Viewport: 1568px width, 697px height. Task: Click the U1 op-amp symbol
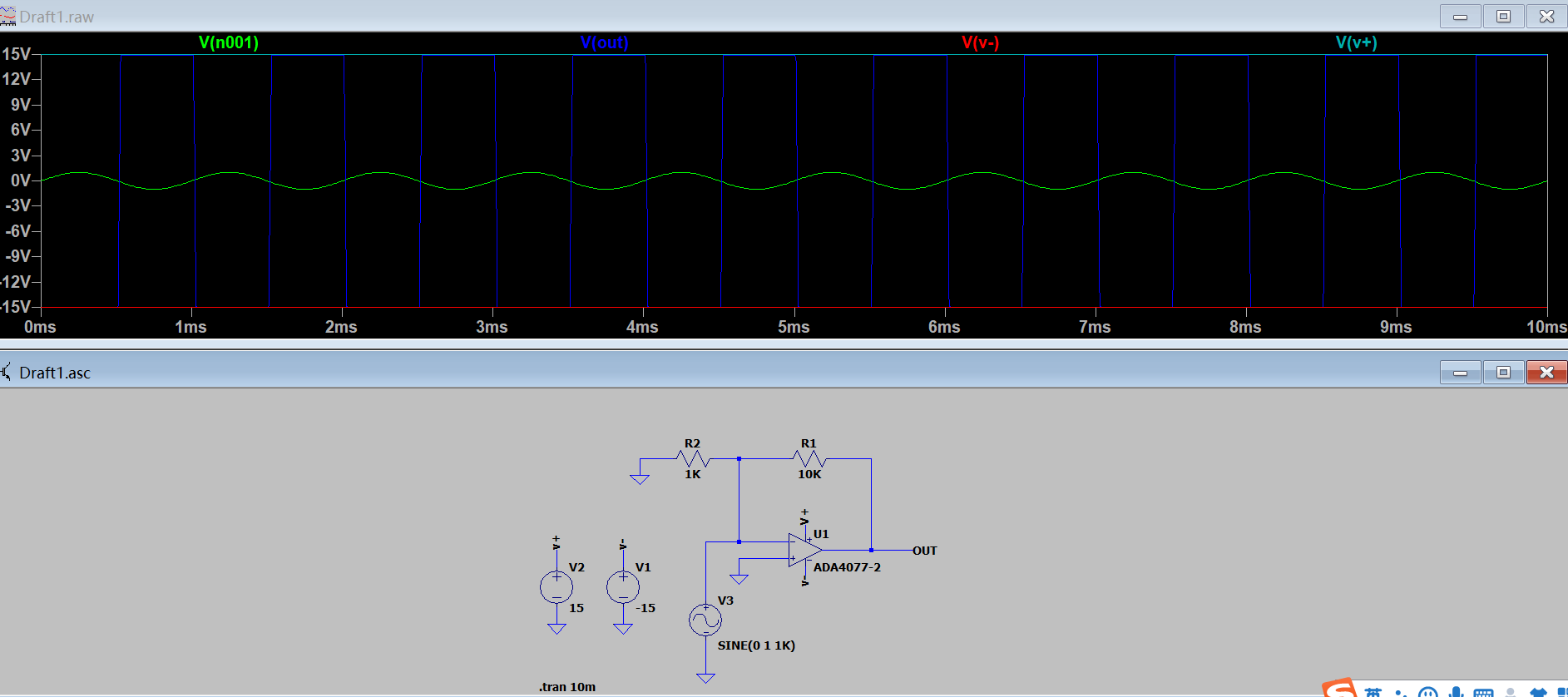[805, 551]
